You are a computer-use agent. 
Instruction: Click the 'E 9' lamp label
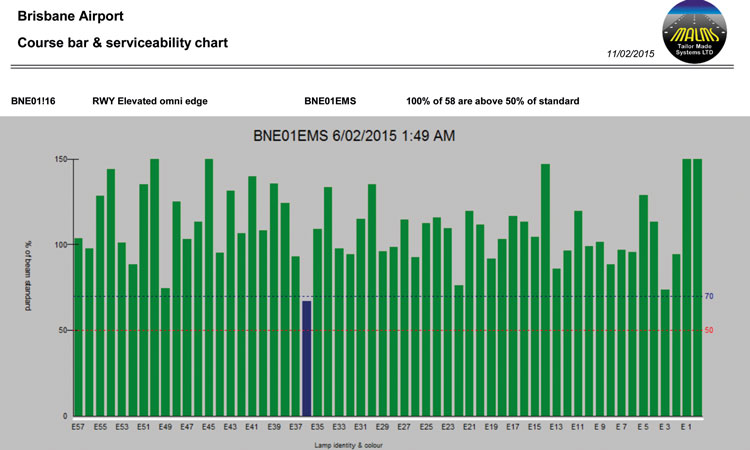600,427
